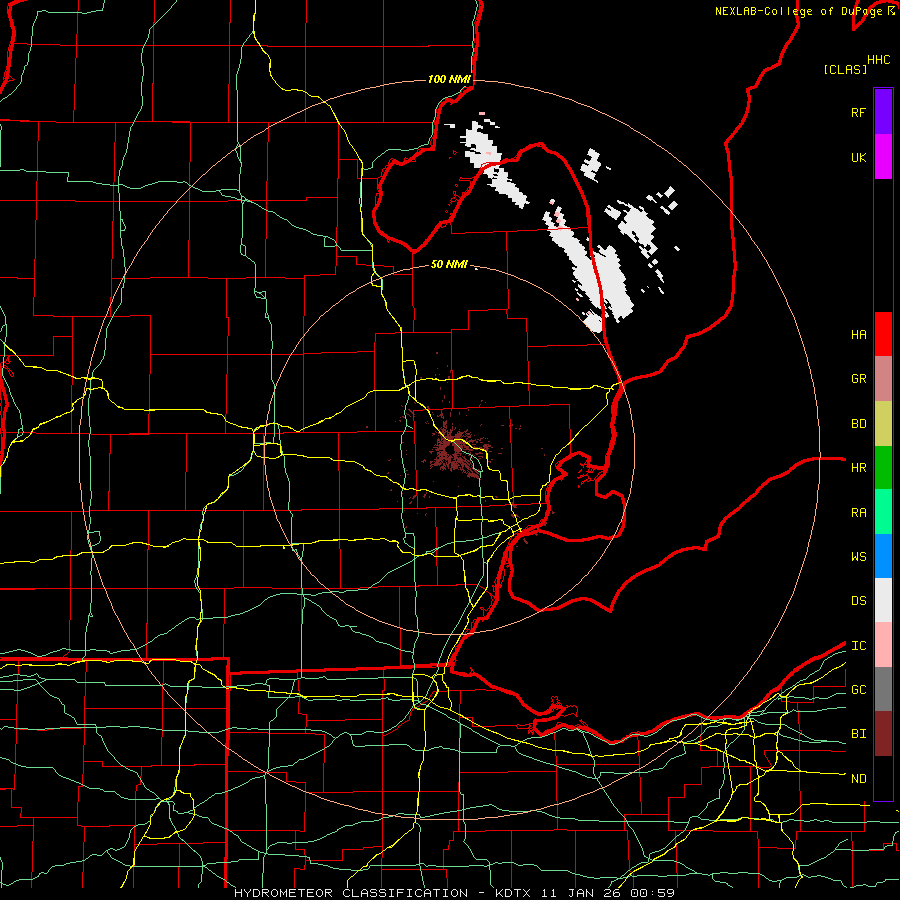Select the BI brown legend swatch
The image size is (900, 900).
(x=883, y=734)
